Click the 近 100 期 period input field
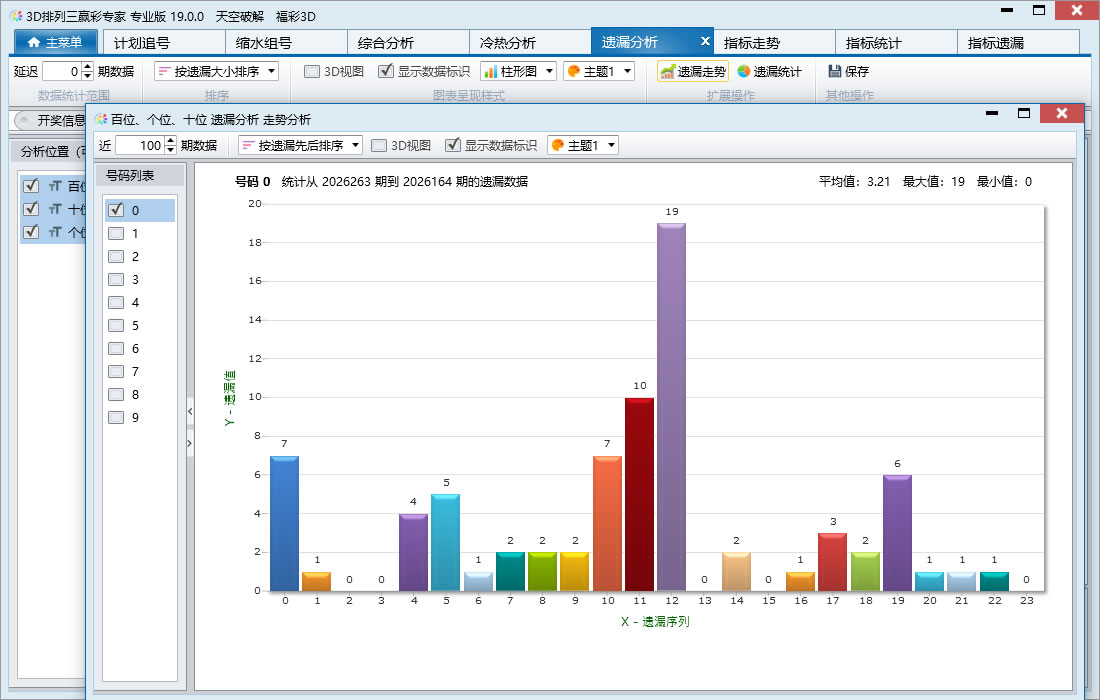Screen dimensions: 1100x700 (x=140, y=145)
